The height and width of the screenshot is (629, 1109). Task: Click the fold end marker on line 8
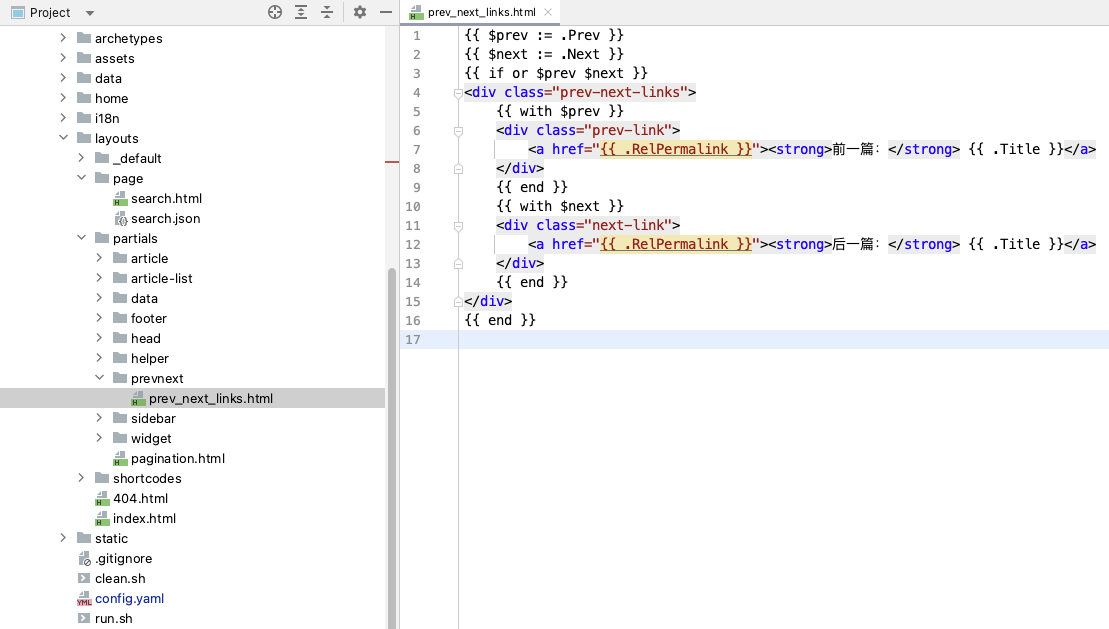click(458, 168)
